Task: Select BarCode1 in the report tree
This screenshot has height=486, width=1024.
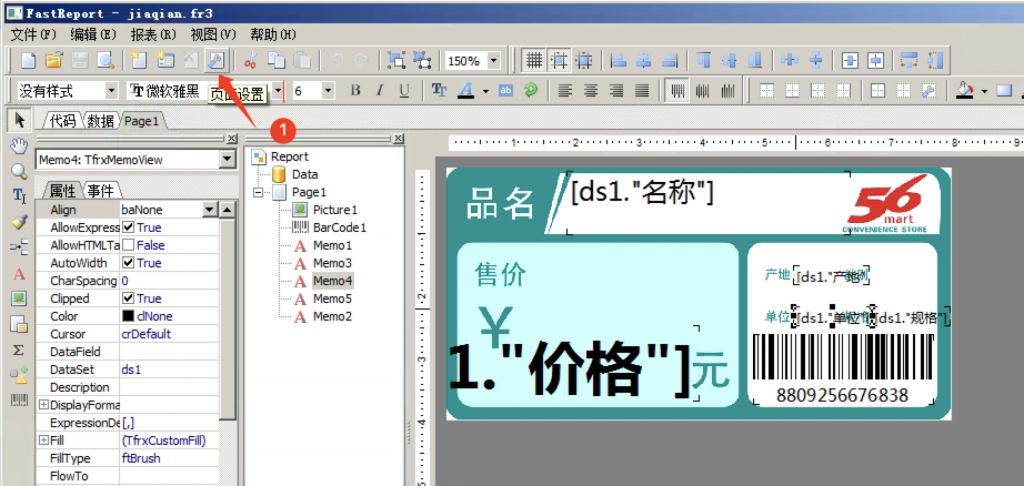Action: (x=339, y=228)
